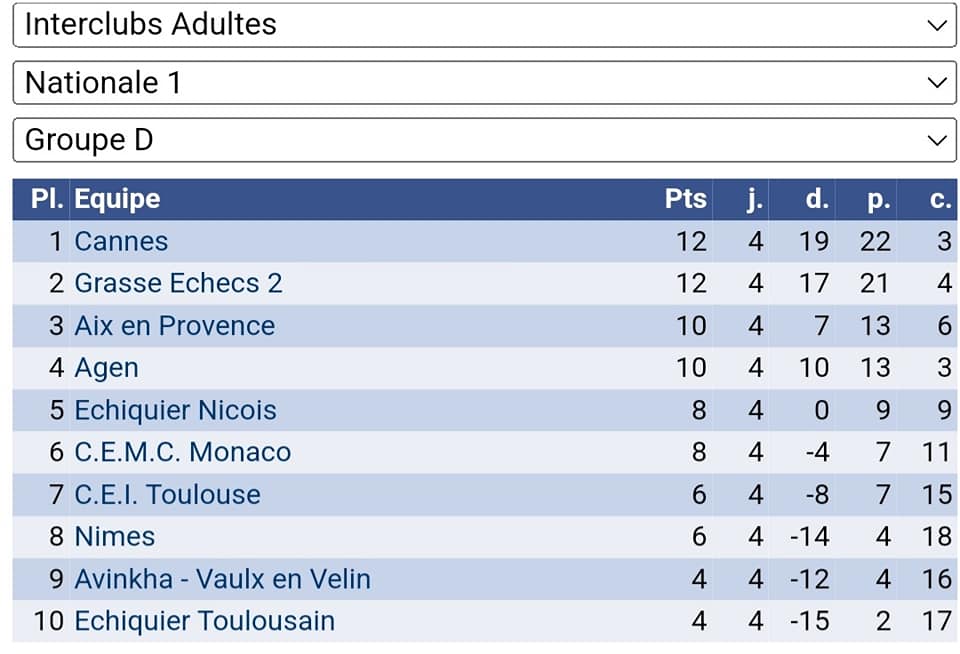
Task: Open the Echiquier Toulousain team link
Action: tap(204, 621)
